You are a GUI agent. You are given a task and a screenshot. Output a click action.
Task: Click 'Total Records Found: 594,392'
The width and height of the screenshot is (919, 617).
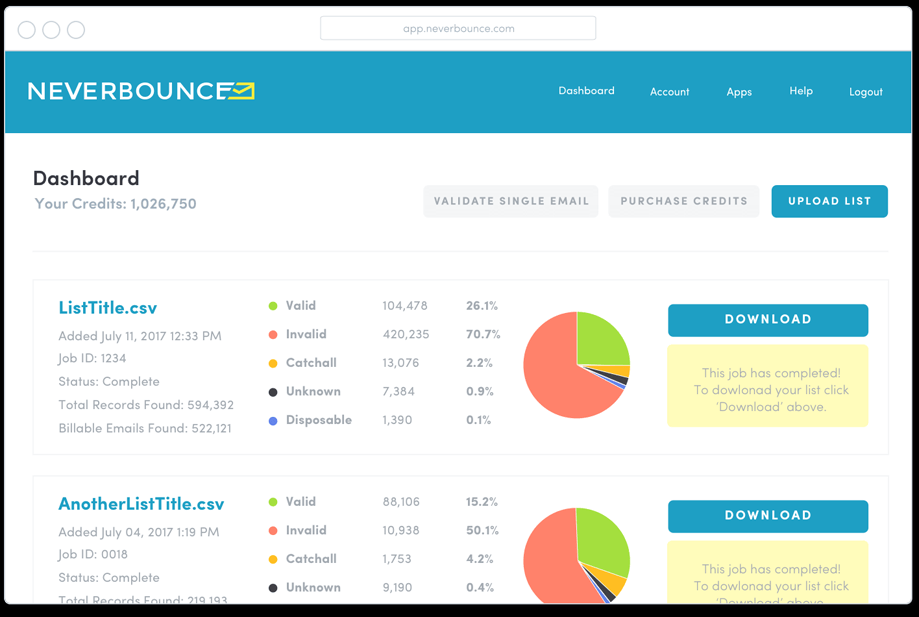[146, 405]
